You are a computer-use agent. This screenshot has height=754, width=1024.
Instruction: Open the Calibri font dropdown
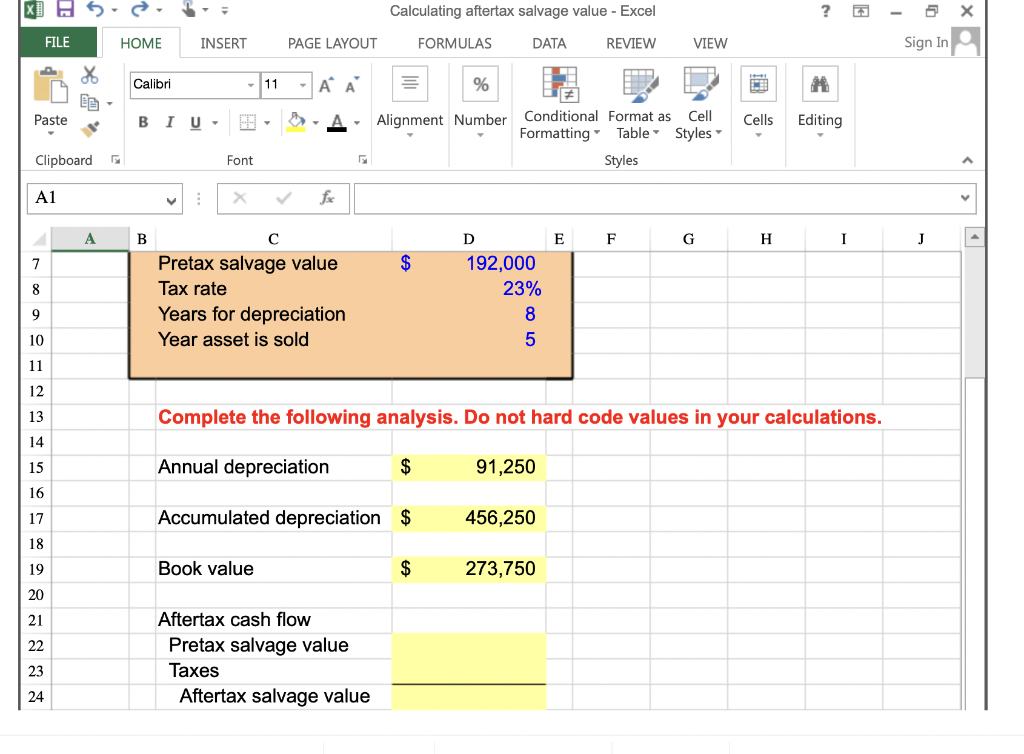(x=251, y=85)
